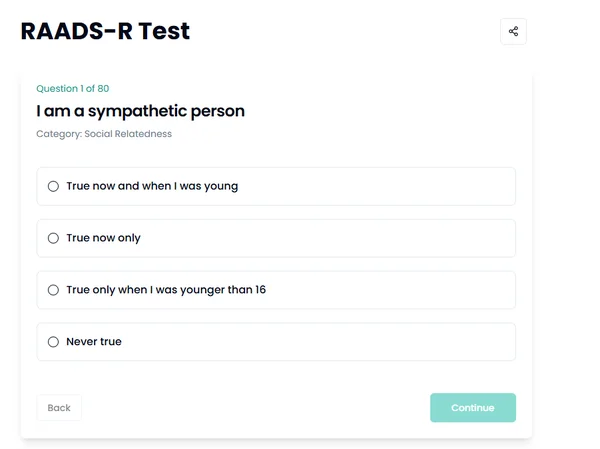This screenshot has width=600, height=449.
Task: Click the Continue button
Action: 473,408
